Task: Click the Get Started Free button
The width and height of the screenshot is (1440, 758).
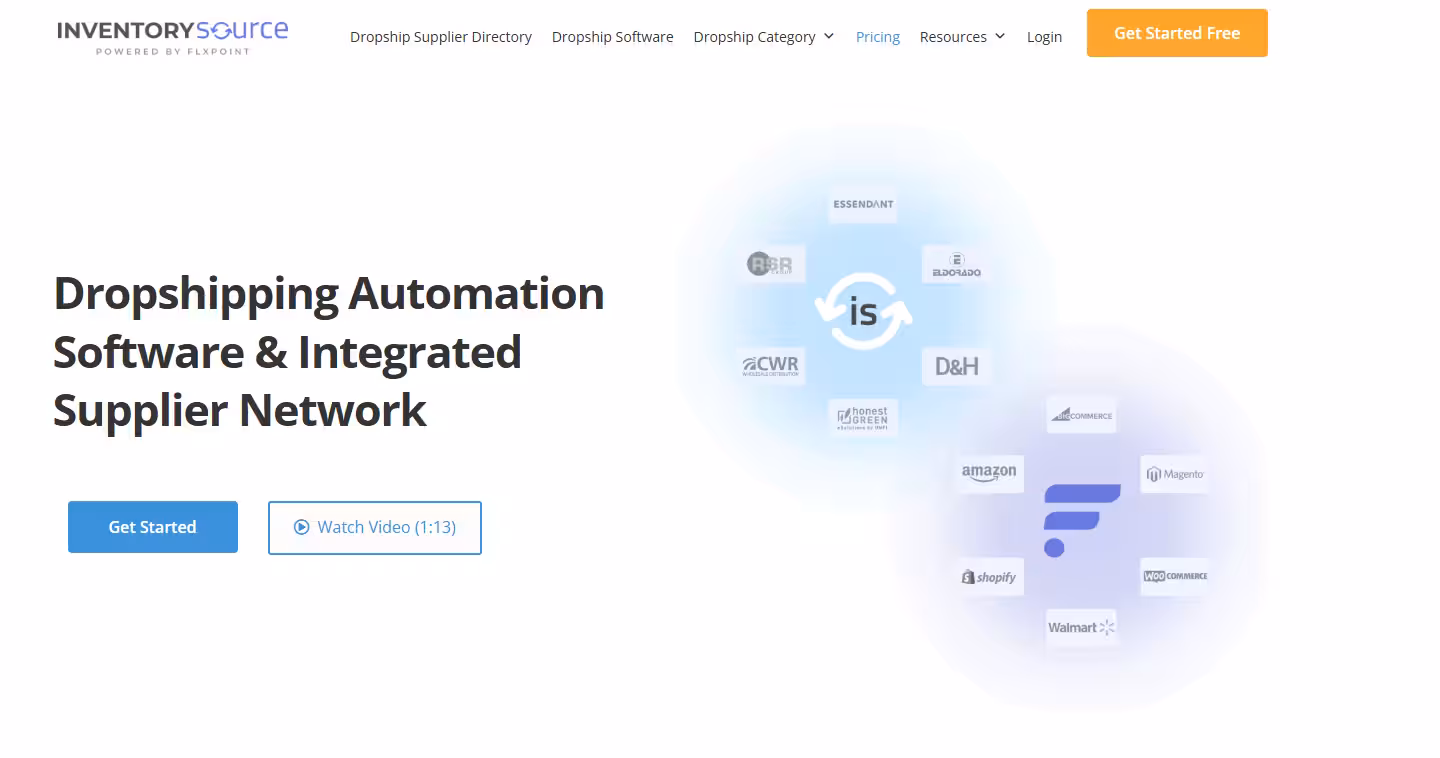Action: (x=1177, y=33)
